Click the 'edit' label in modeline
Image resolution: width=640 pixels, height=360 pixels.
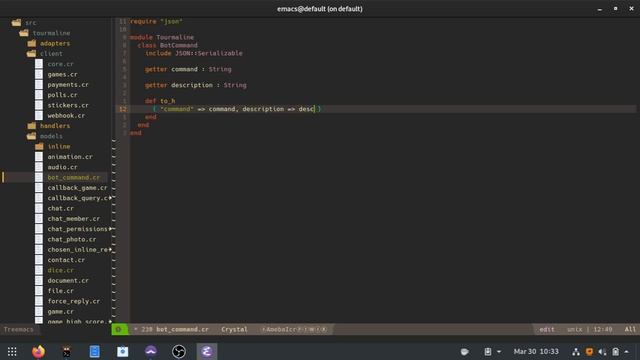547,329
